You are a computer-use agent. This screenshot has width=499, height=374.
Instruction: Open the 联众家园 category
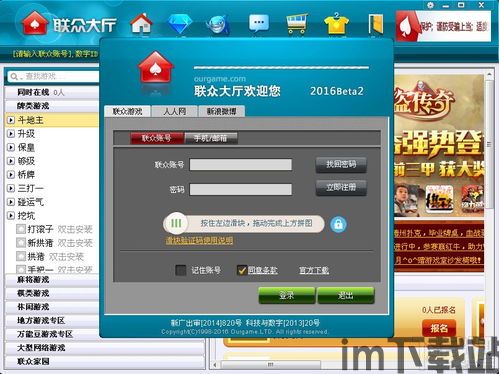coord(105,361)
